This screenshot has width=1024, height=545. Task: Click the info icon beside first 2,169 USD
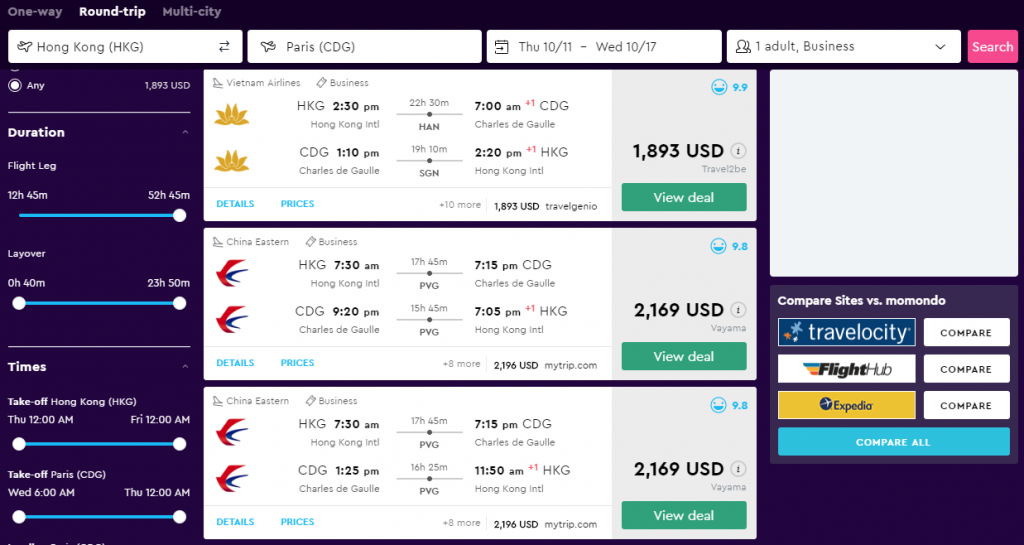738,310
